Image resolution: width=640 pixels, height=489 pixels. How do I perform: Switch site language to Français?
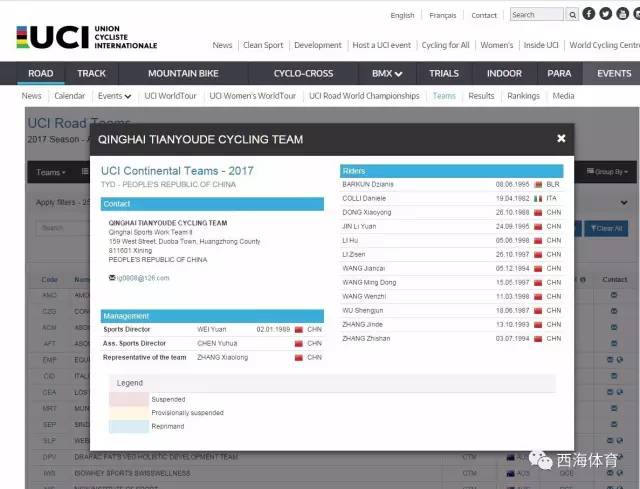click(442, 15)
